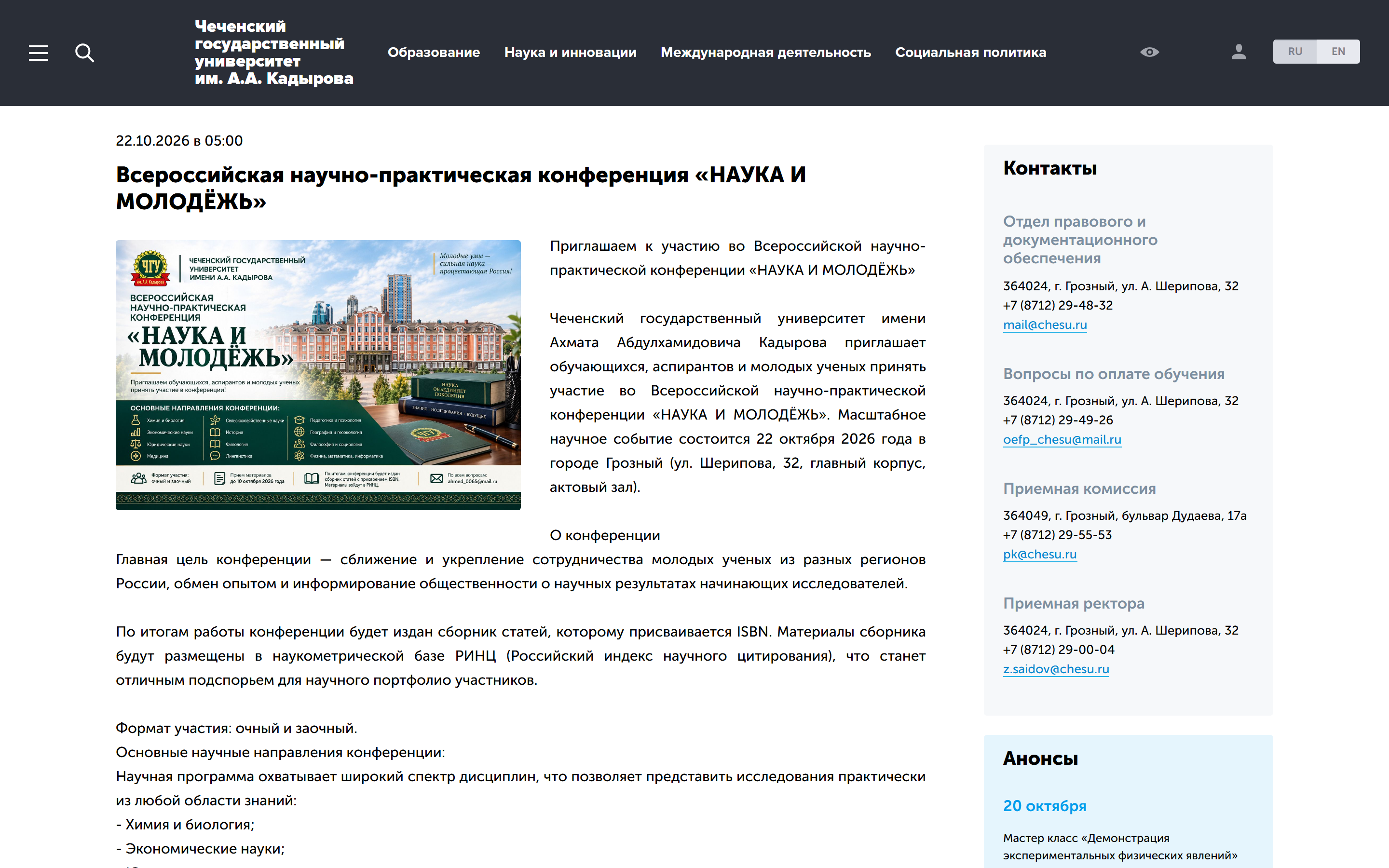
Task: Click the list item Экономические науки
Action: (x=200, y=849)
